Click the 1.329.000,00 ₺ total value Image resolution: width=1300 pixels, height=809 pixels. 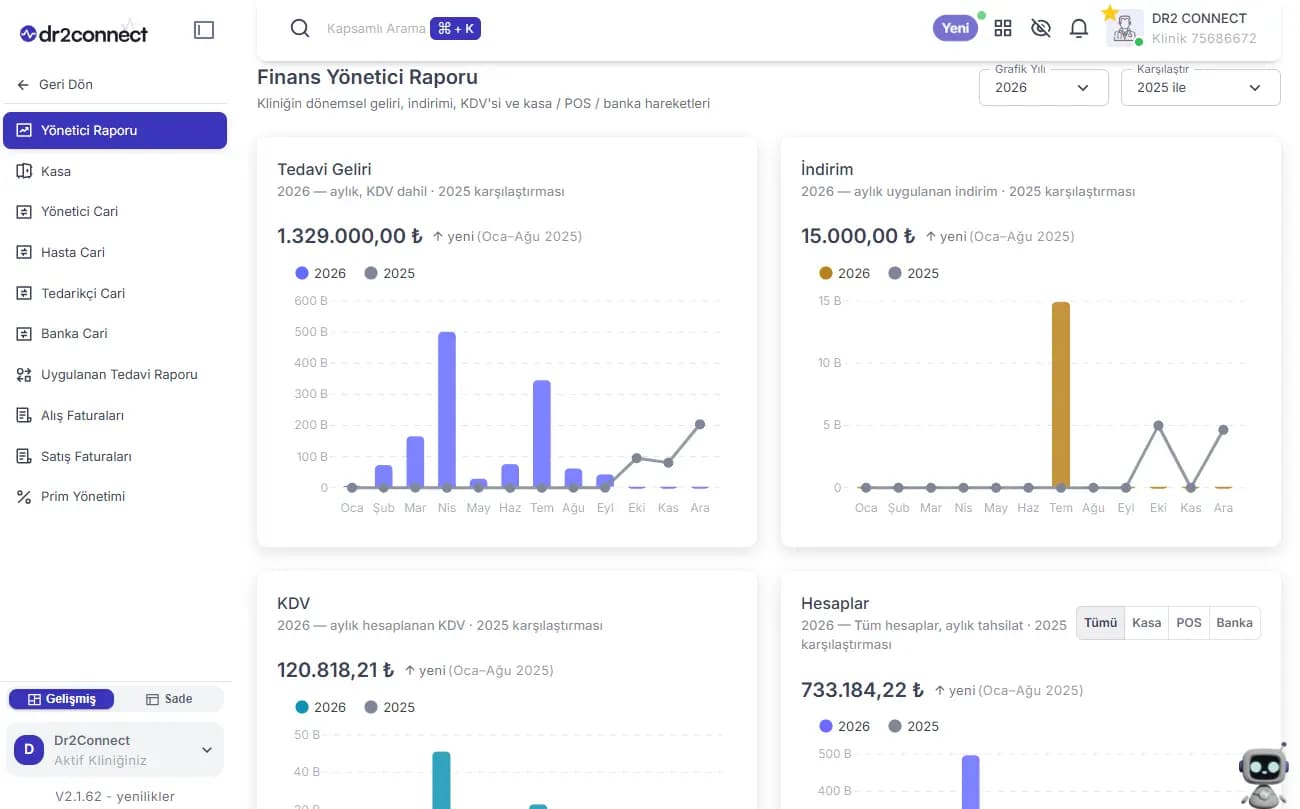(x=350, y=236)
